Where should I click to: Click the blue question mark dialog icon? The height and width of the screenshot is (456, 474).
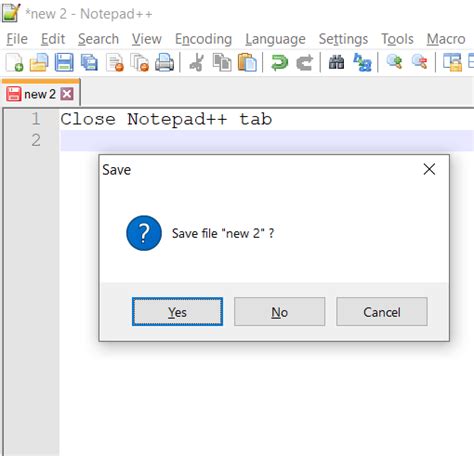(x=144, y=233)
